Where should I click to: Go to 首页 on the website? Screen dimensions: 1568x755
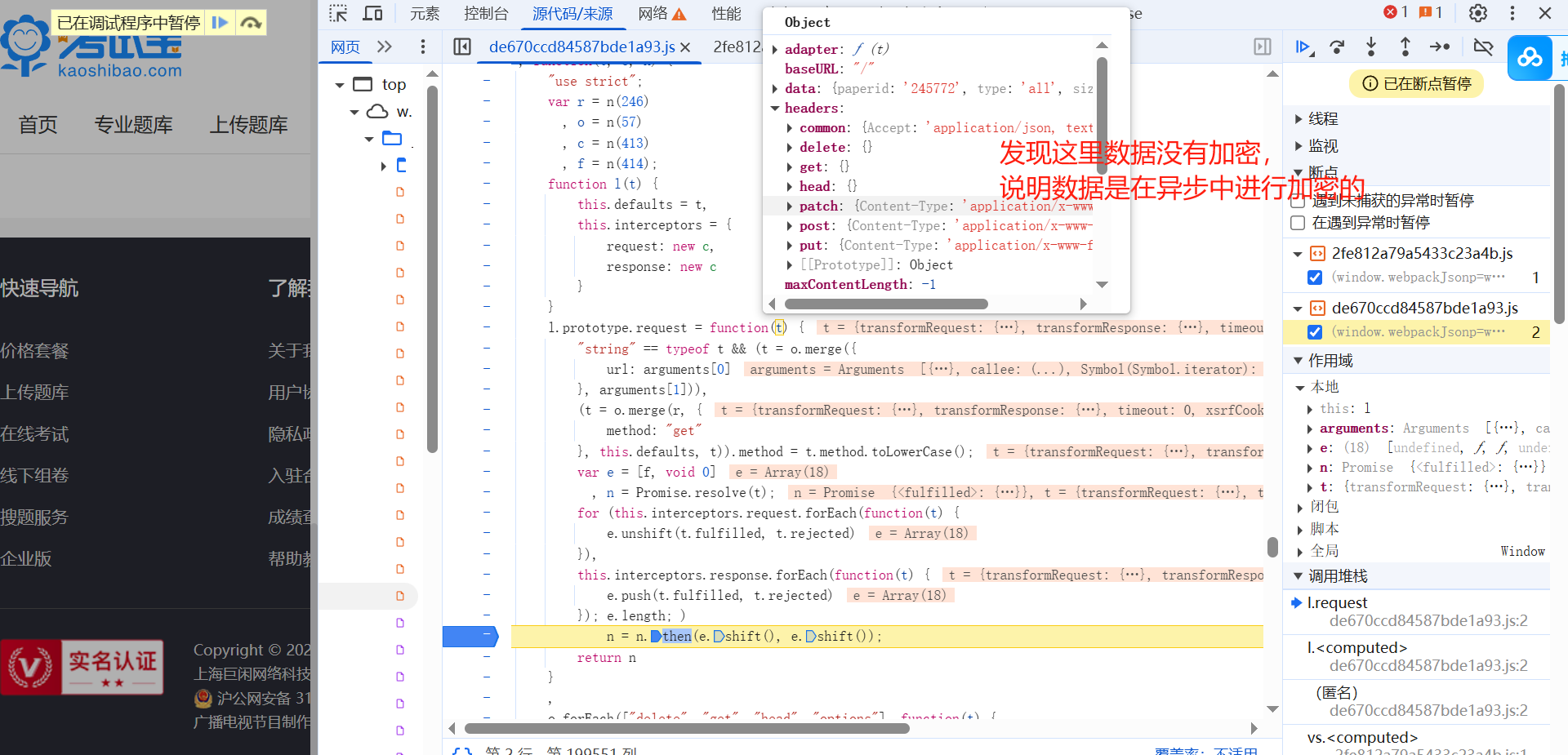click(38, 125)
